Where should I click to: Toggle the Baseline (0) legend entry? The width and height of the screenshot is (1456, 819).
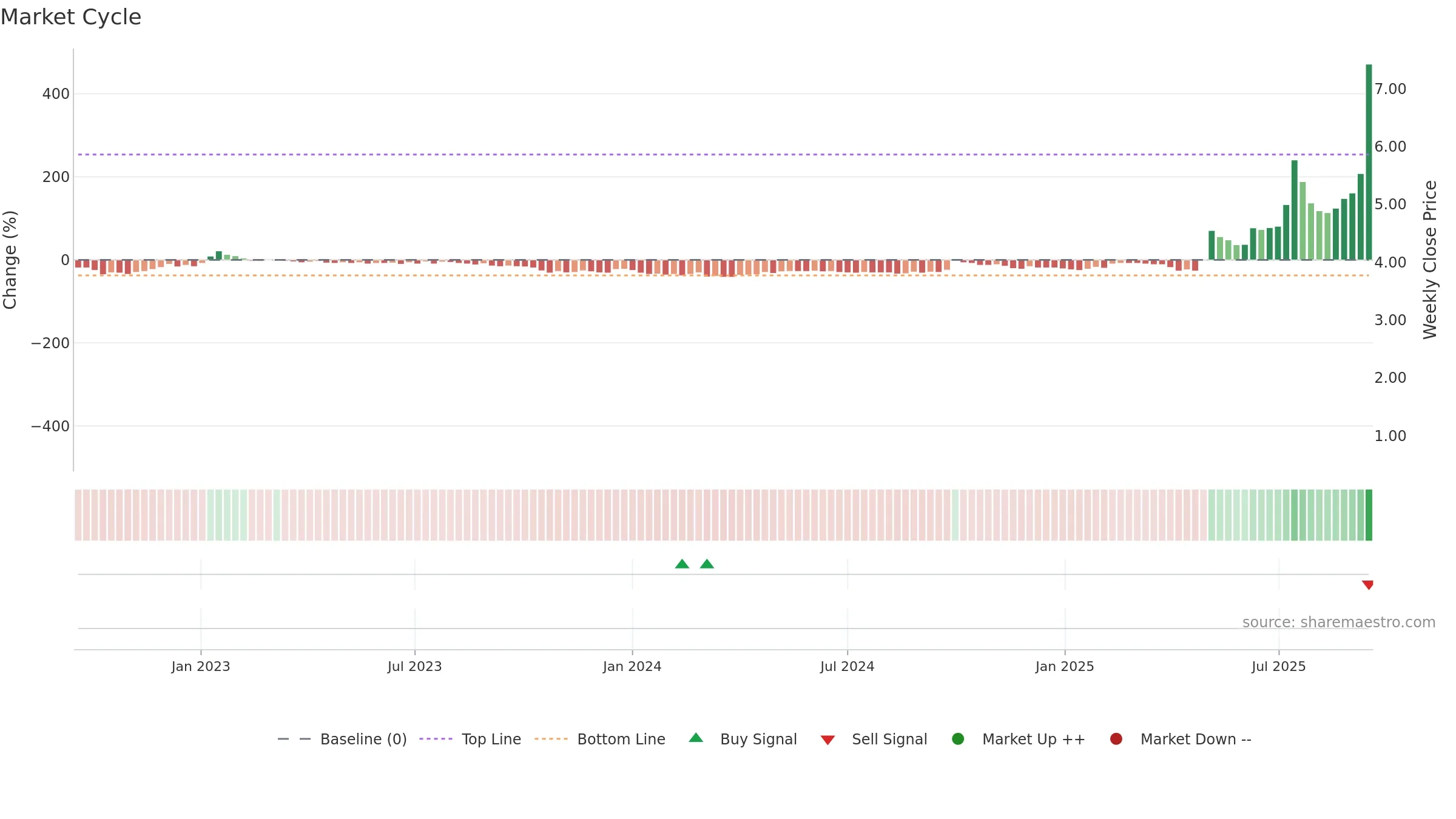(x=342, y=739)
